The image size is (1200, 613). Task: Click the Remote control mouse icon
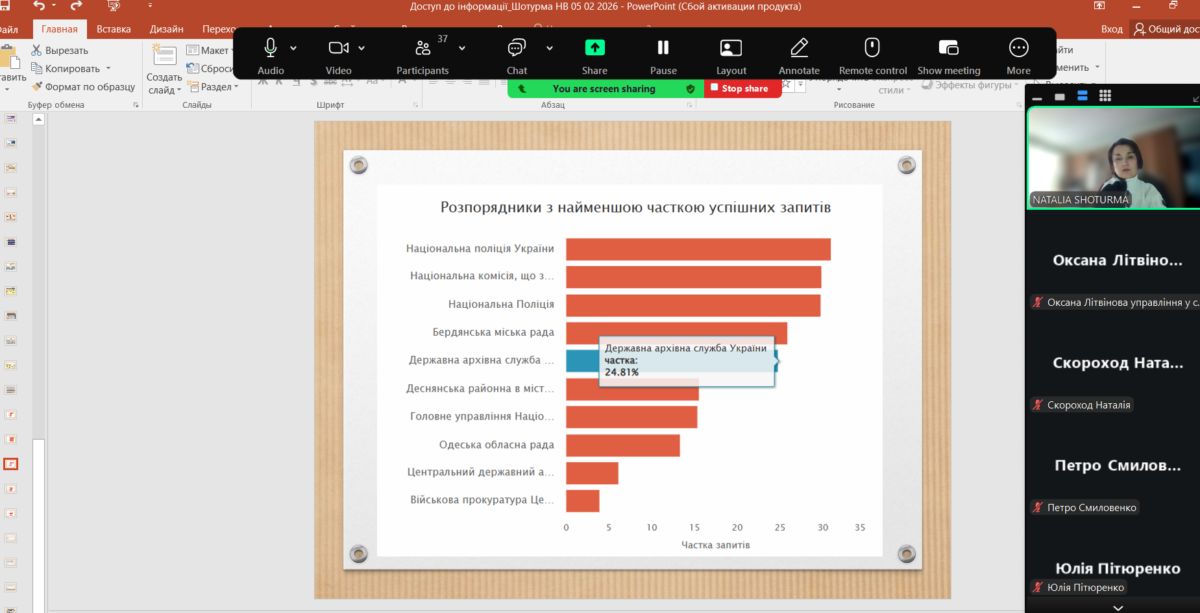tap(872, 48)
